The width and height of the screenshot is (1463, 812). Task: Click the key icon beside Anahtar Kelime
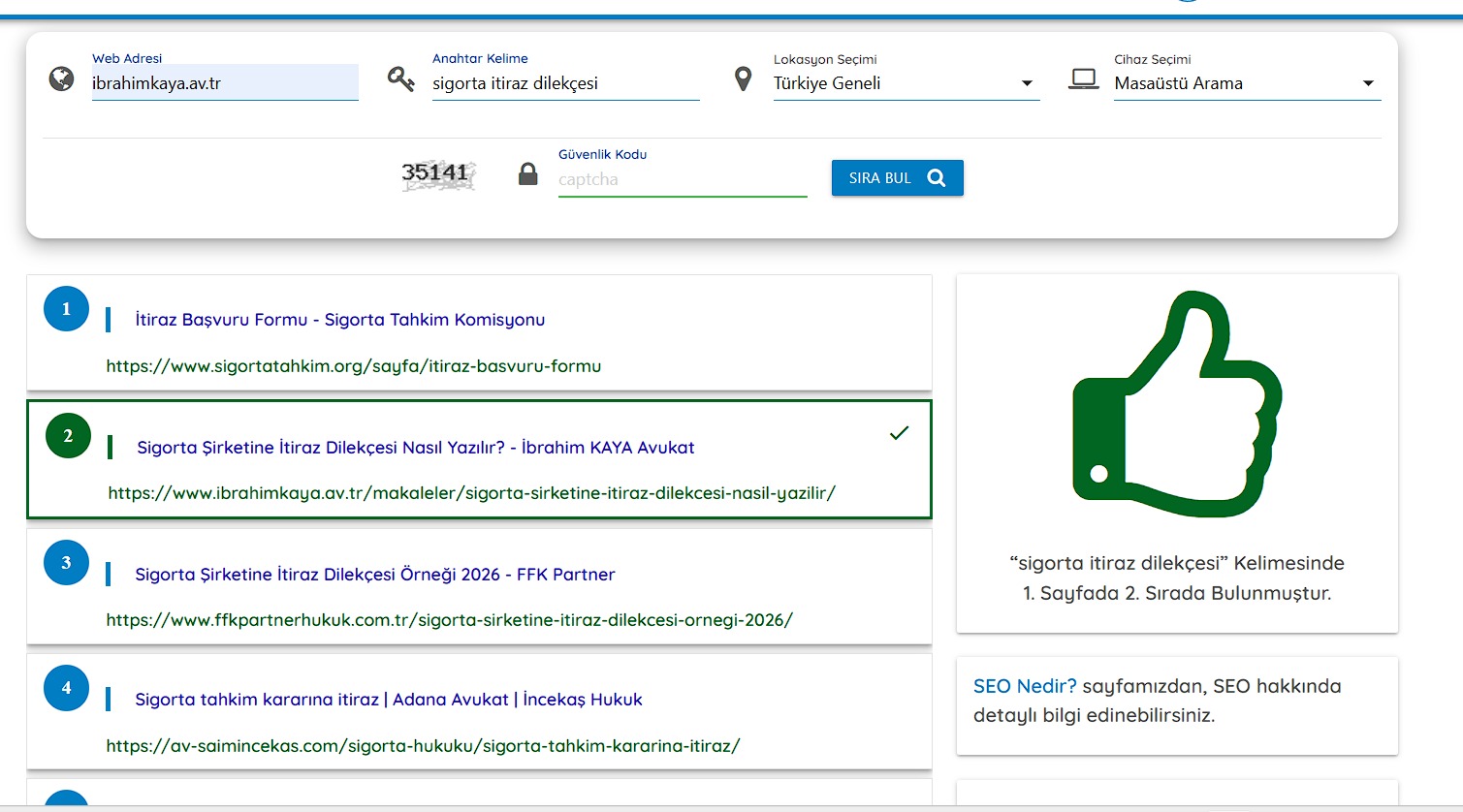point(400,79)
